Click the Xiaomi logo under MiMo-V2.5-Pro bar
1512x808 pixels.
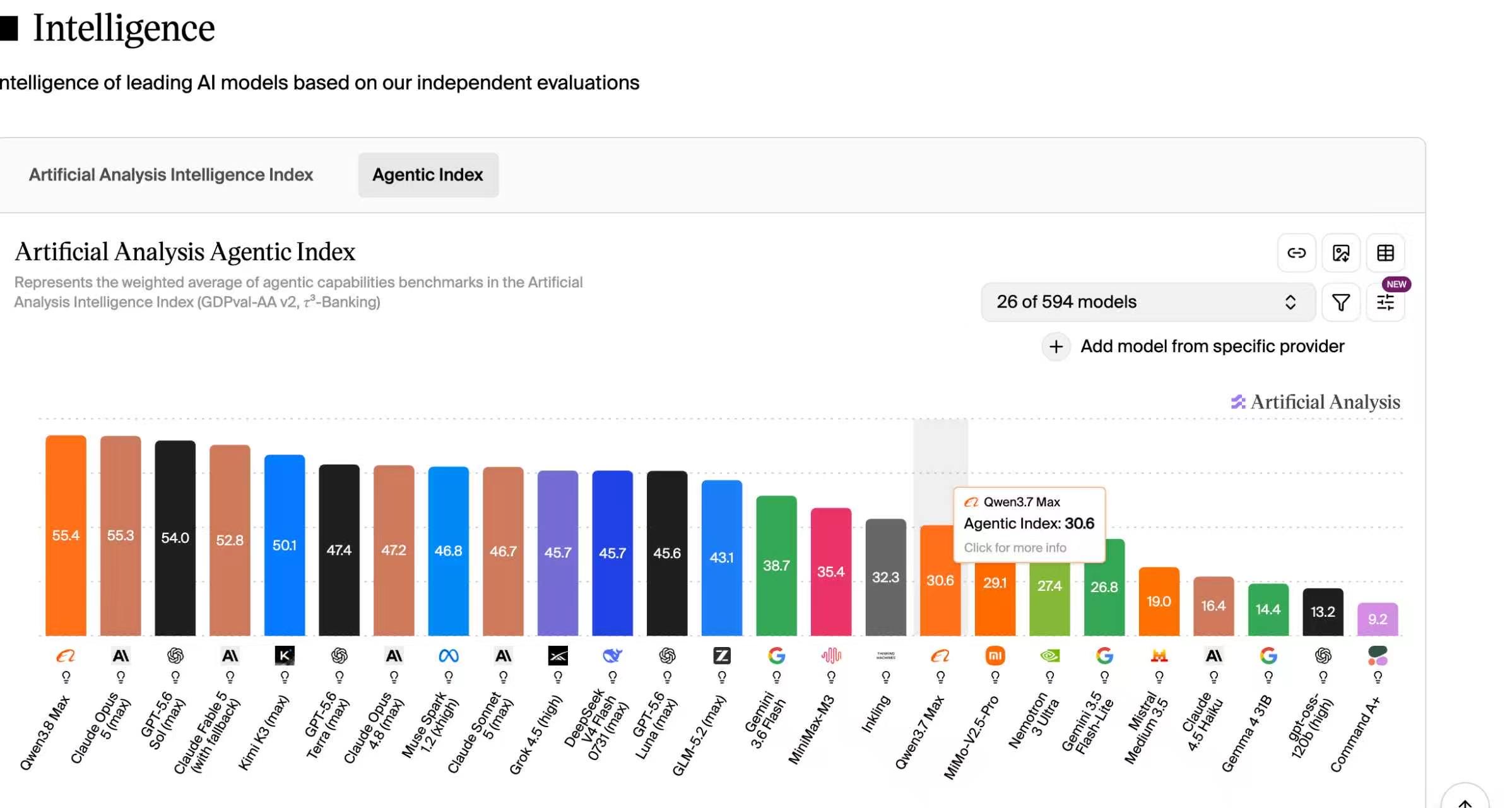(x=995, y=656)
